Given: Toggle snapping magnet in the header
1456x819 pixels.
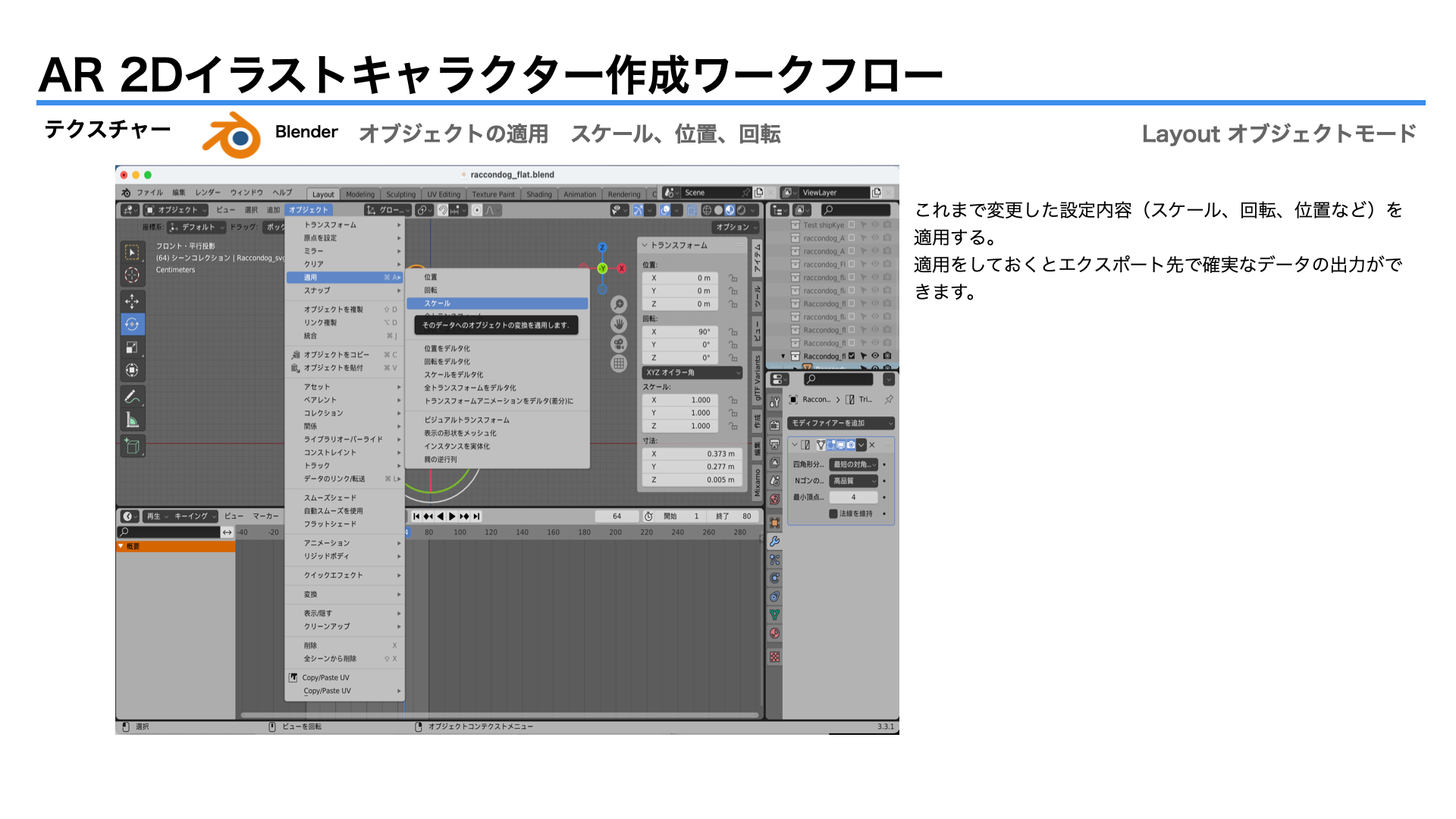Looking at the screenshot, I should 443,210.
